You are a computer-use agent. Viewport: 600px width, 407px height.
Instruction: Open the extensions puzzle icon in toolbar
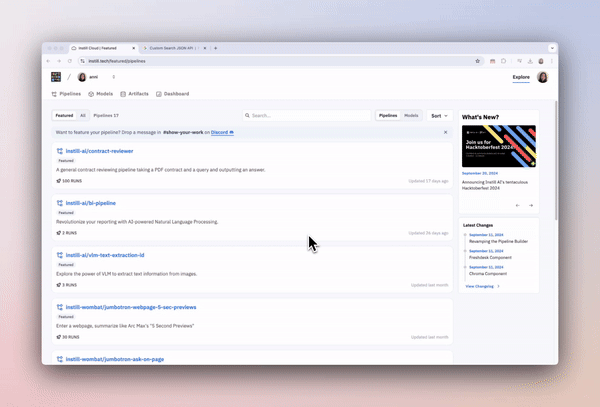pos(504,61)
